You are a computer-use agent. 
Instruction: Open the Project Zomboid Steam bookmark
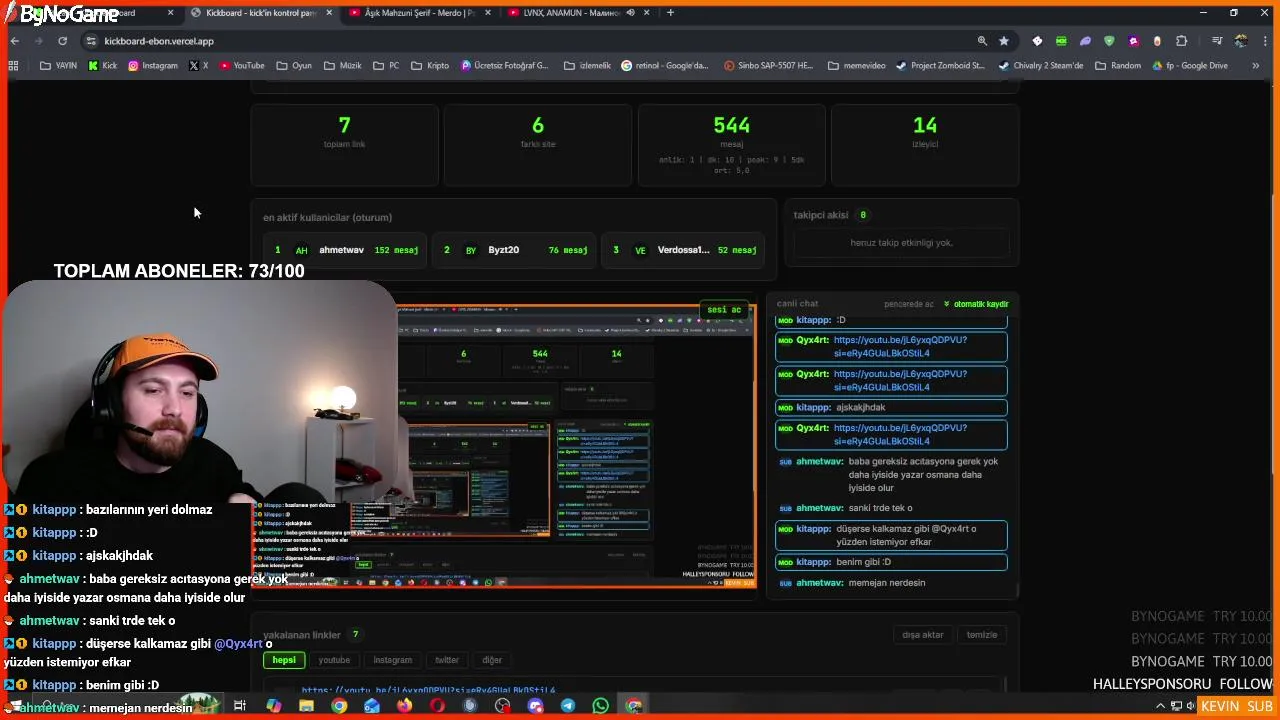point(940,66)
